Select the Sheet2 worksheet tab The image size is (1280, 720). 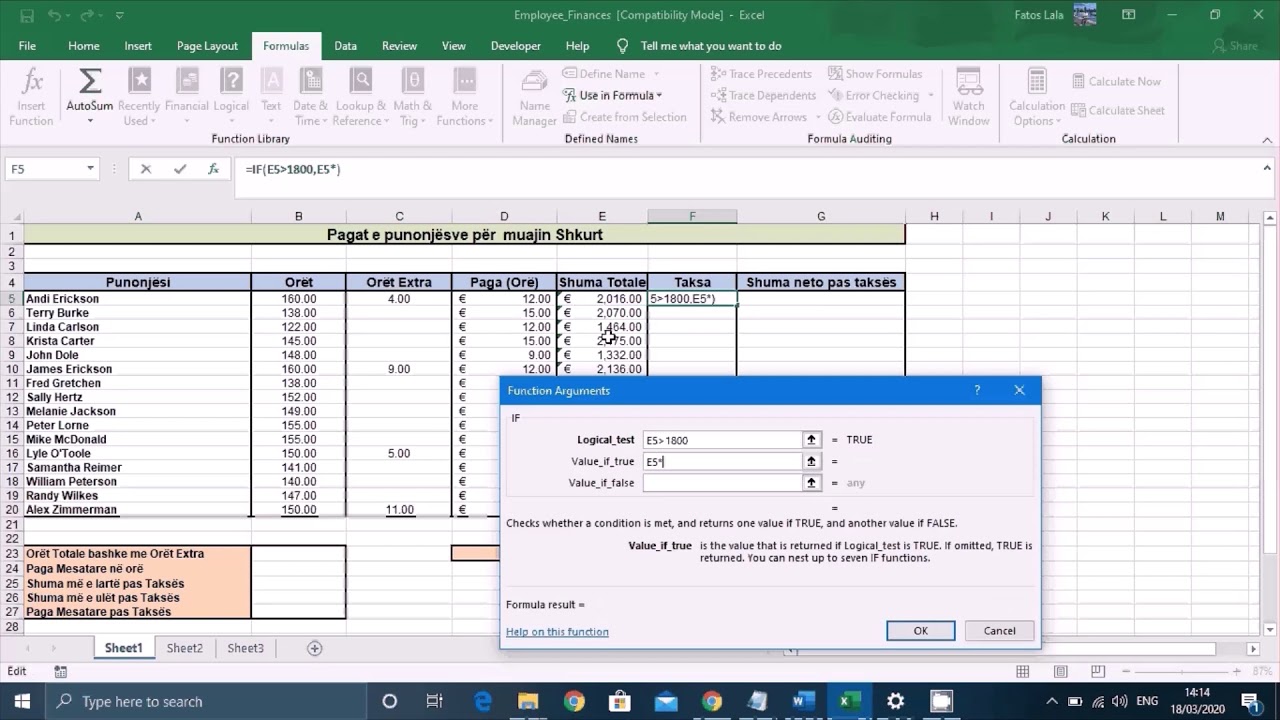coord(184,648)
